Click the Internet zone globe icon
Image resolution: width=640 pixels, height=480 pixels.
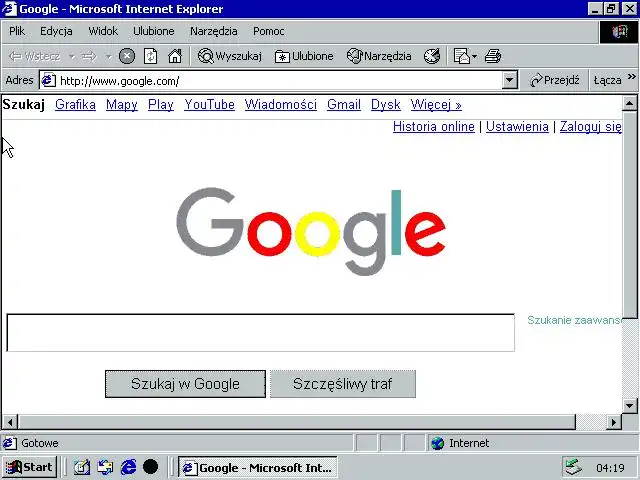(438, 443)
